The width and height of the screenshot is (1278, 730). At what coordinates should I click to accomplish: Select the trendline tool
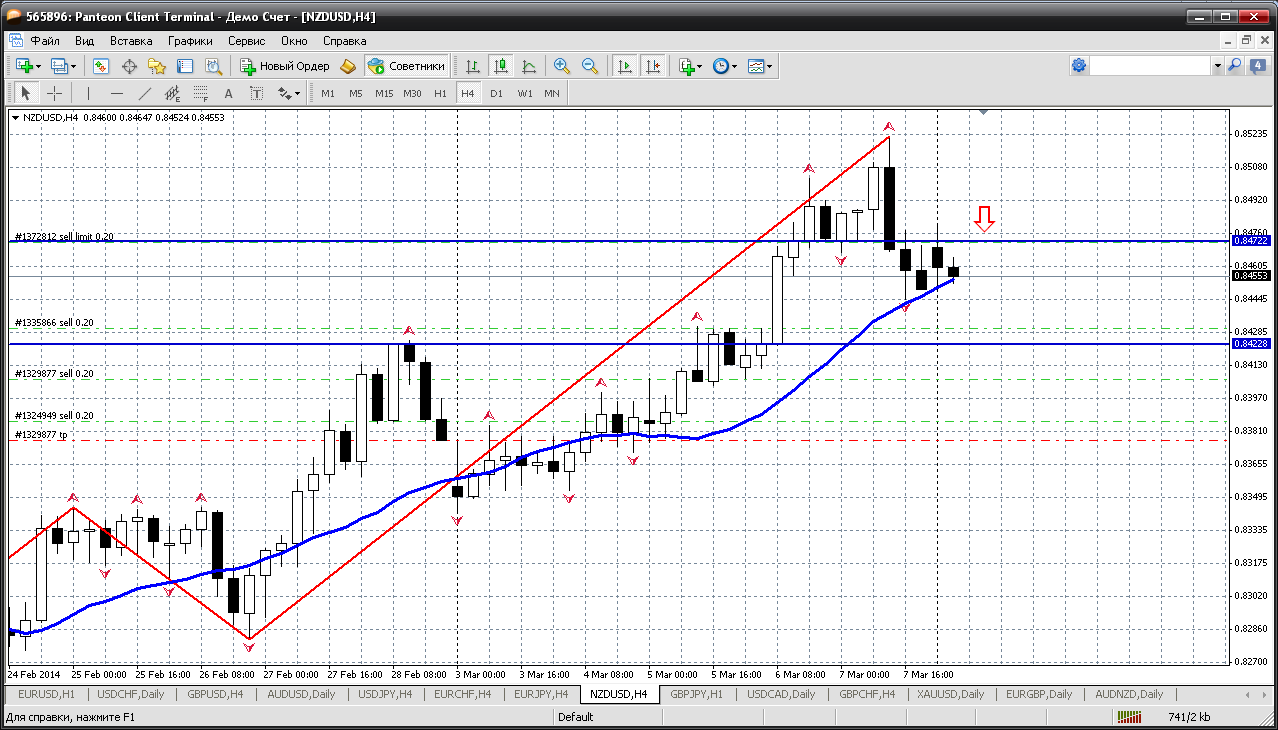144,93
